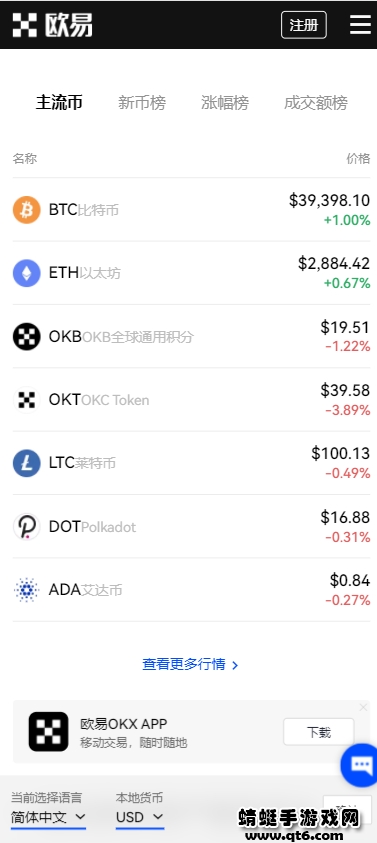The height and width of the screenshot is (843, 377).
Task: Open the 查看更多行情 link
Action: [x=190, y=665]
